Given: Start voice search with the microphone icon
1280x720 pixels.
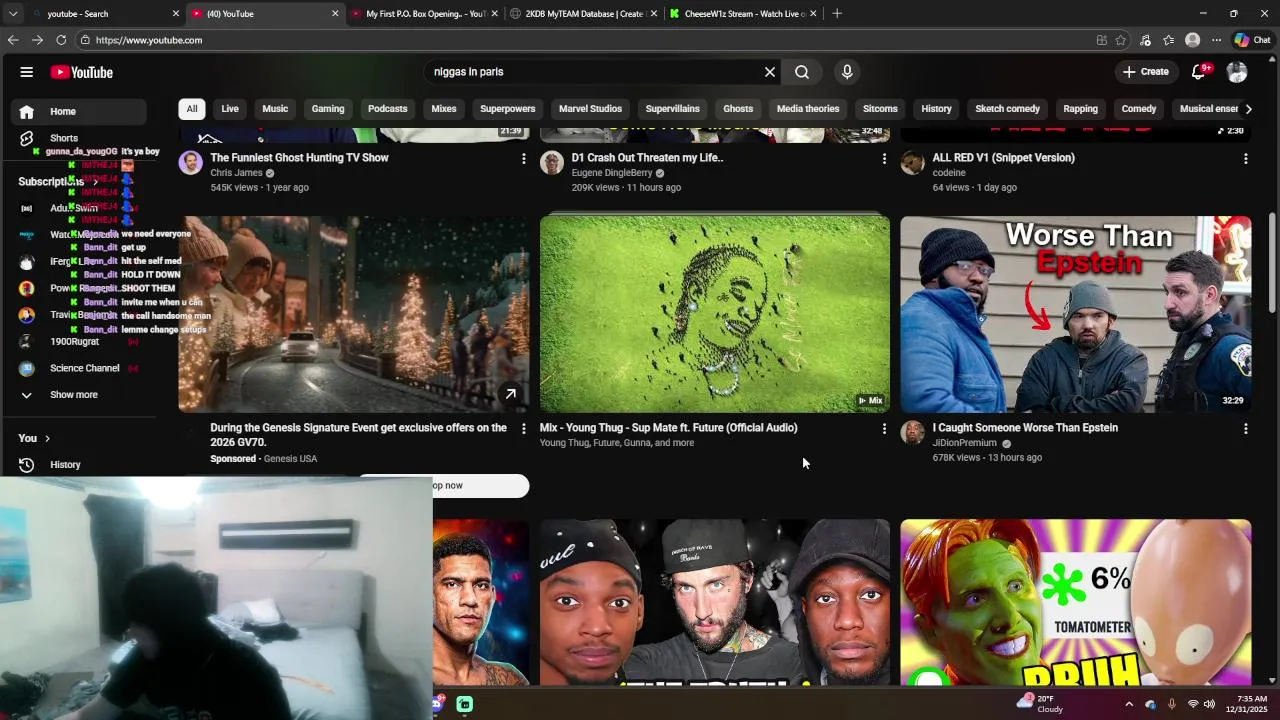Looking at the screenshot, I should 847,72.
